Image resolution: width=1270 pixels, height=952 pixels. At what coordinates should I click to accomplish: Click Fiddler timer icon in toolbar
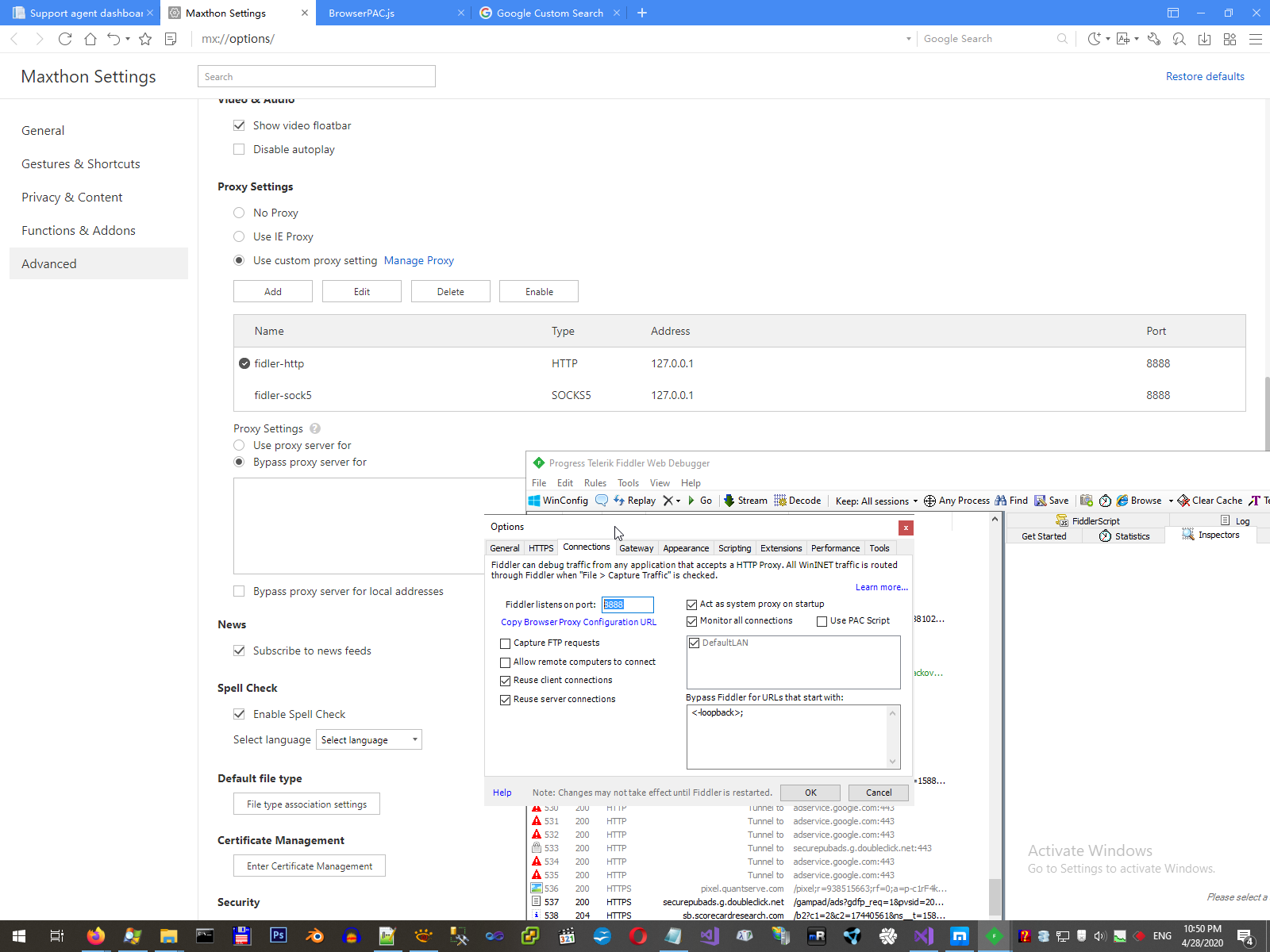pos(1105,501)
